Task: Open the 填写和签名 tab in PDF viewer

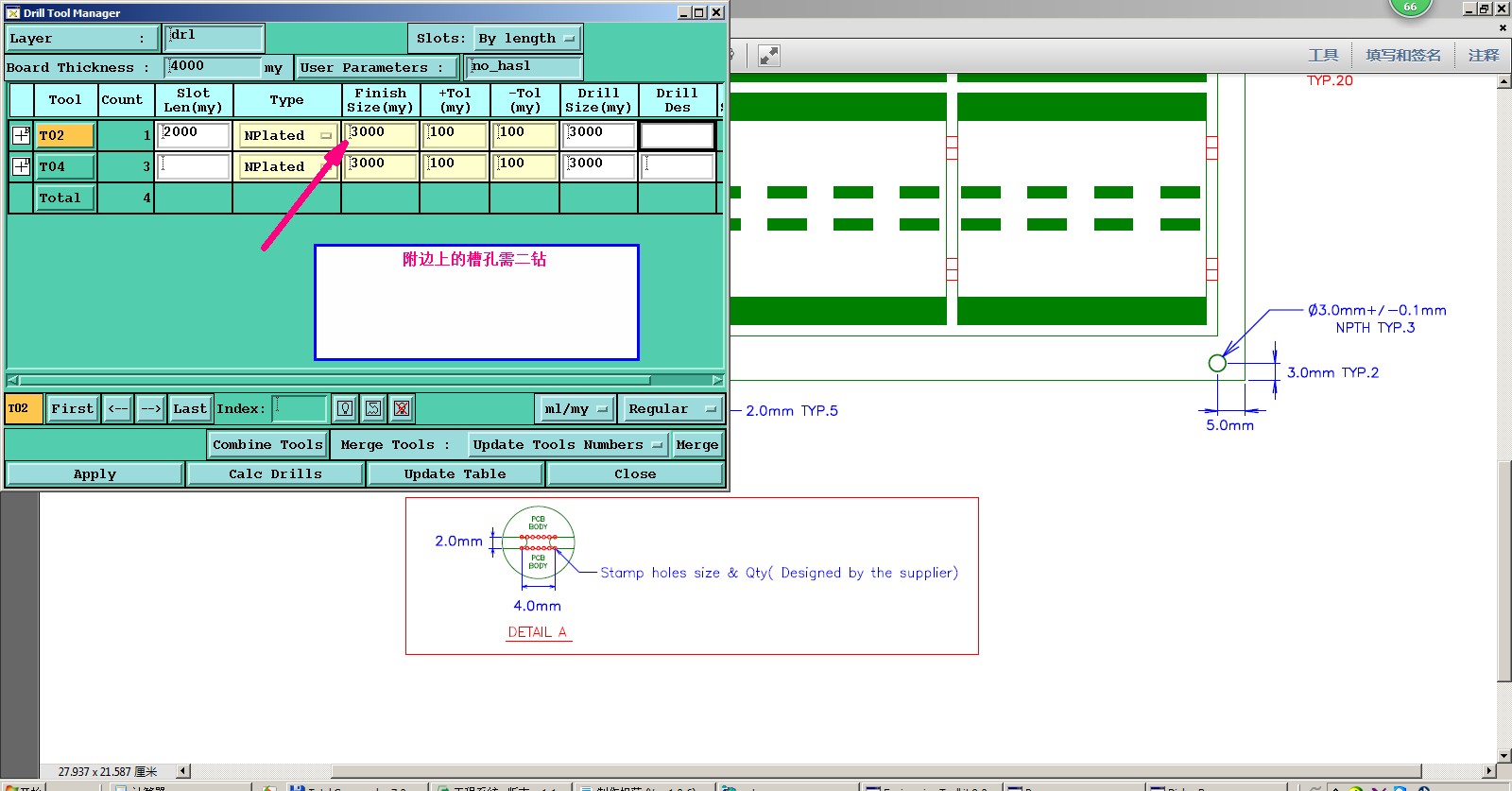Action: click(x=1403, y=56)
